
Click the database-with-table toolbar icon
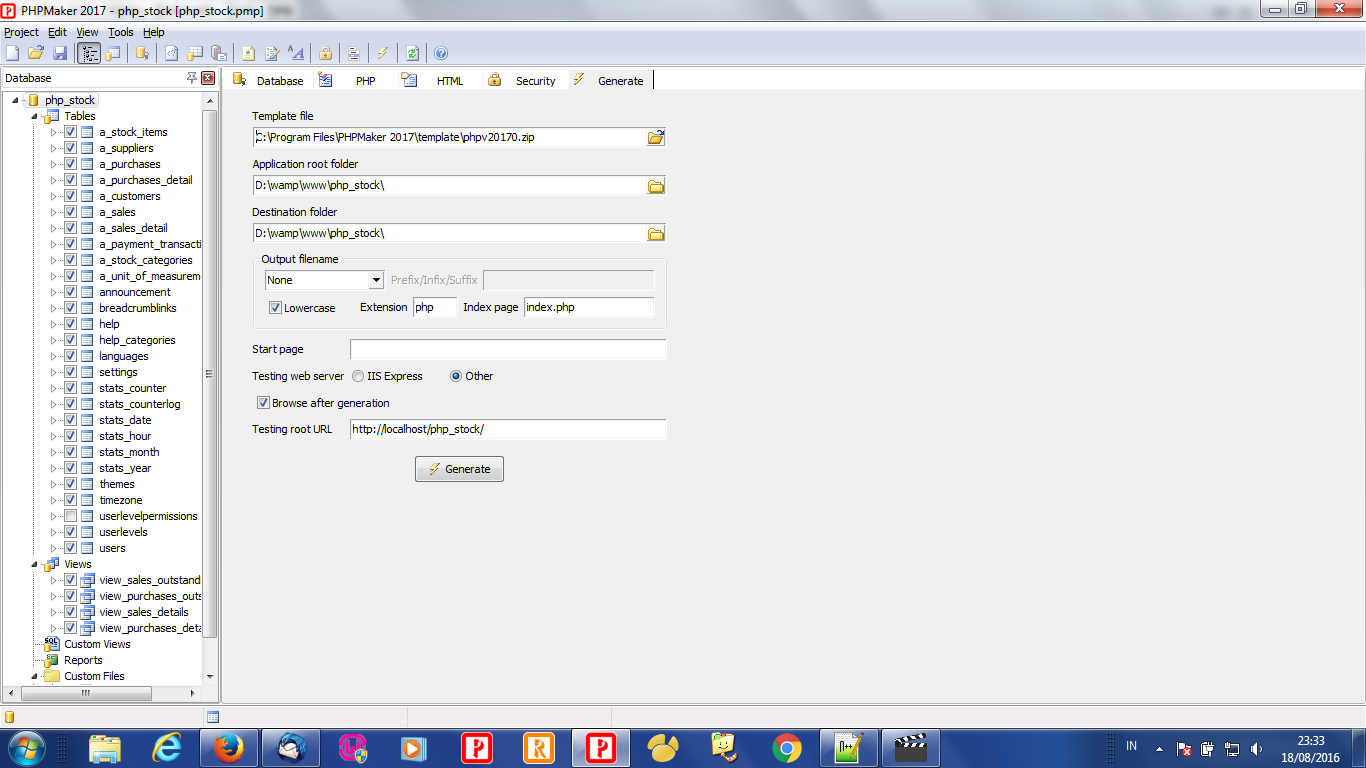pos(113,53)
